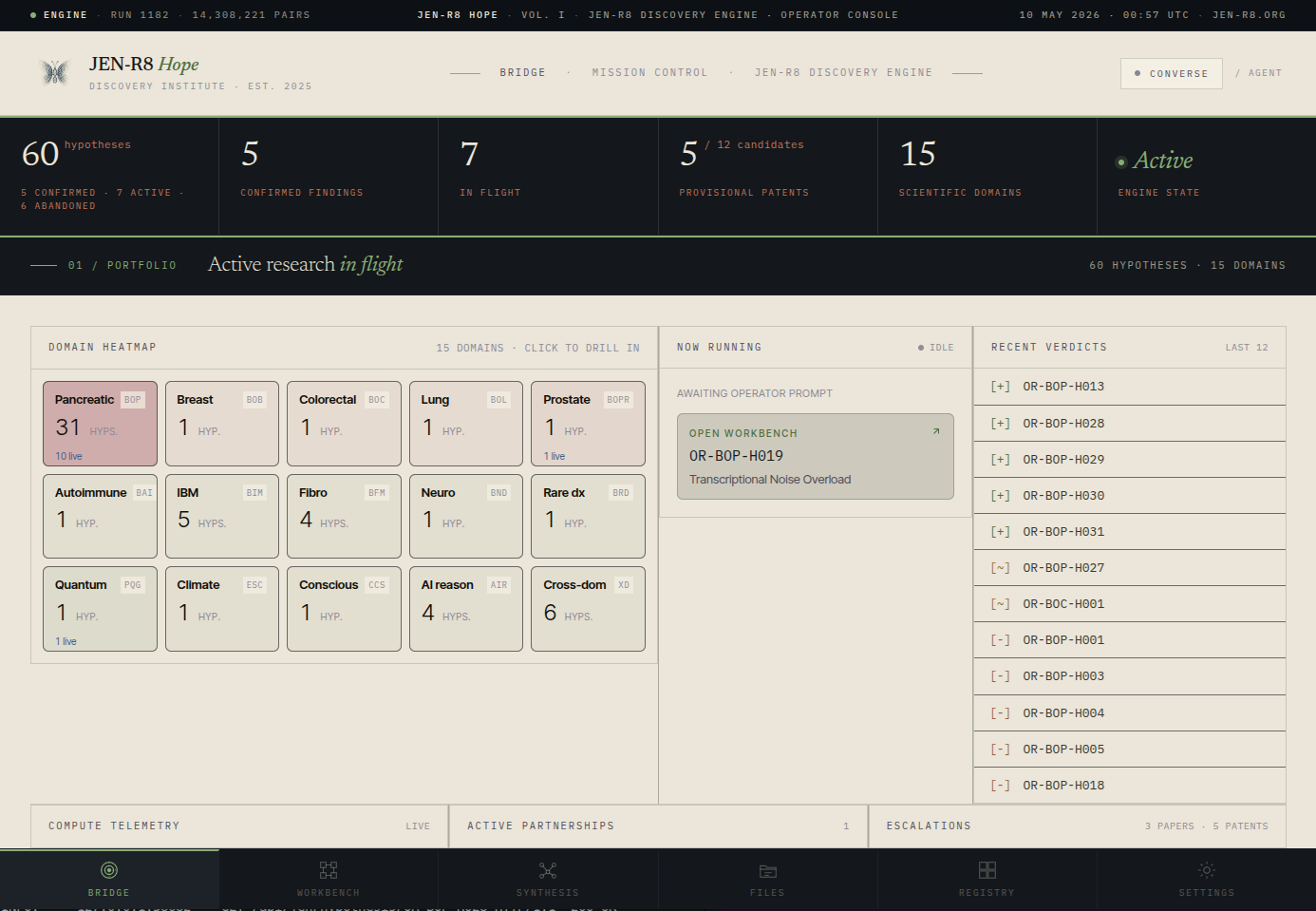This screenshot has width=1316, height=911.
Task: Click the 10 live label in Pancreatic
Action: coord(68,456)
